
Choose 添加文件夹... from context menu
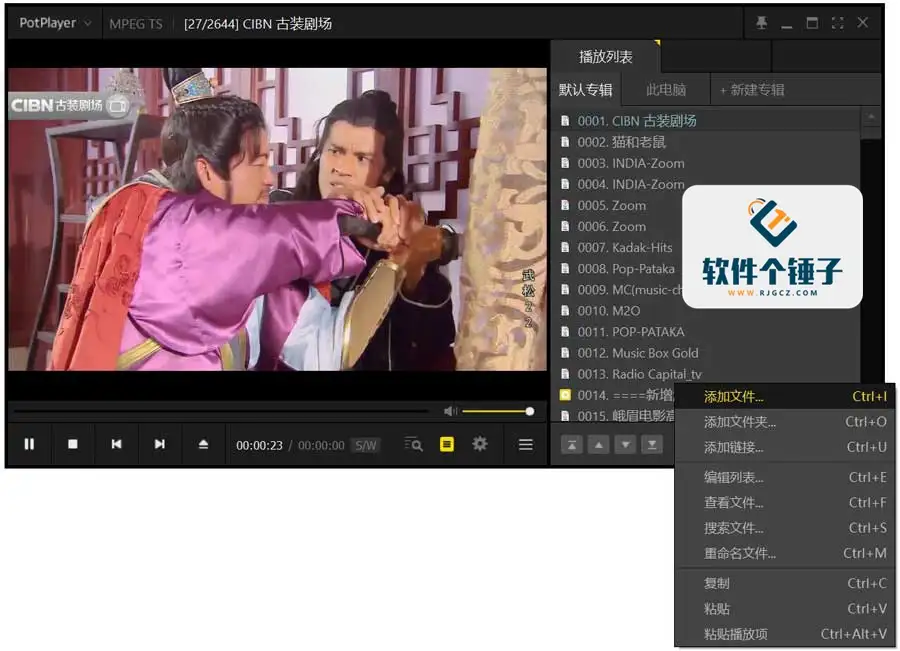pyautogui.click(x=785, y=422)
